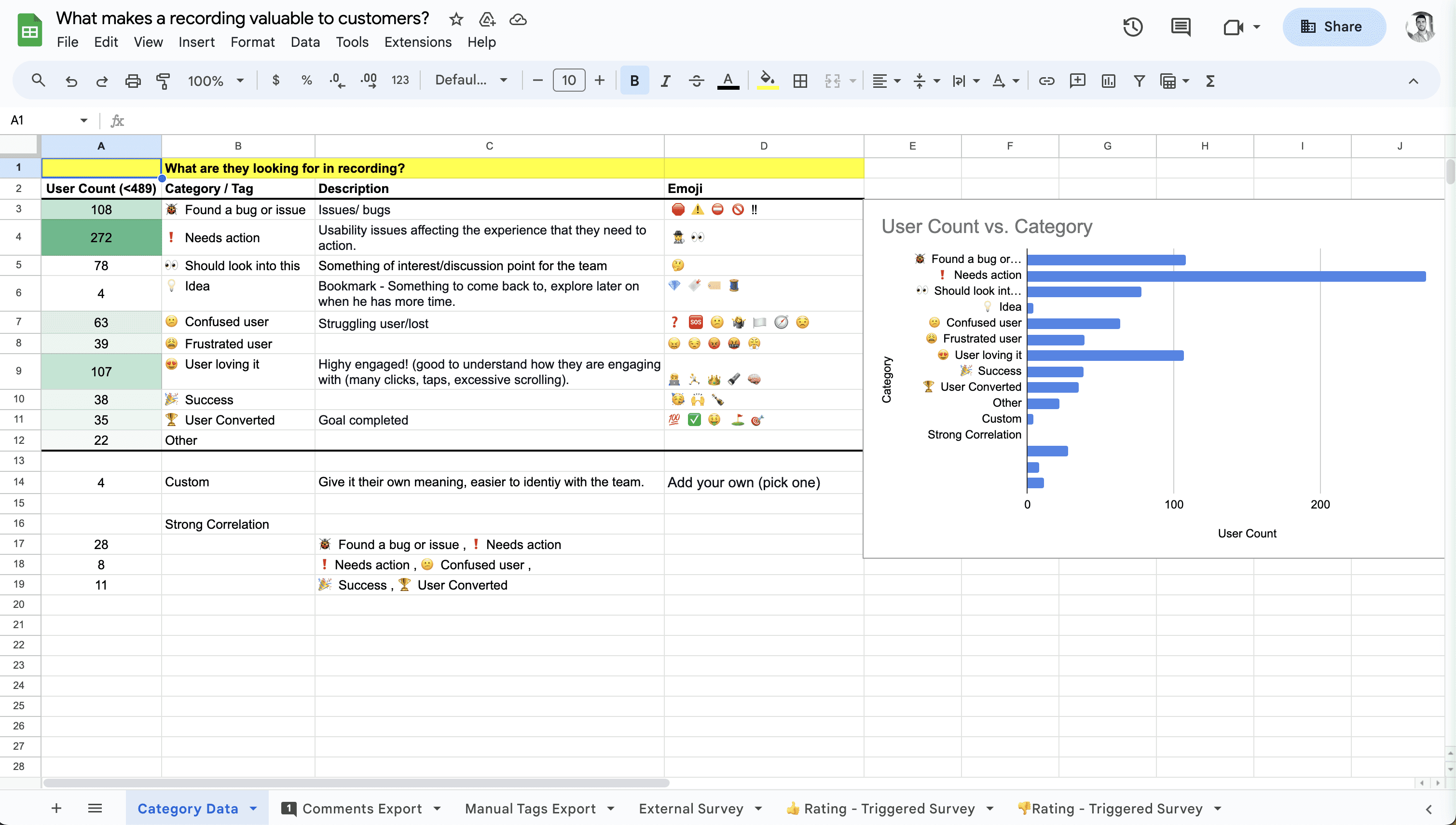Open the functions sigma menu
Image resolution: width=1456 pixels, height=825 pixels.
click(1210, 81)
